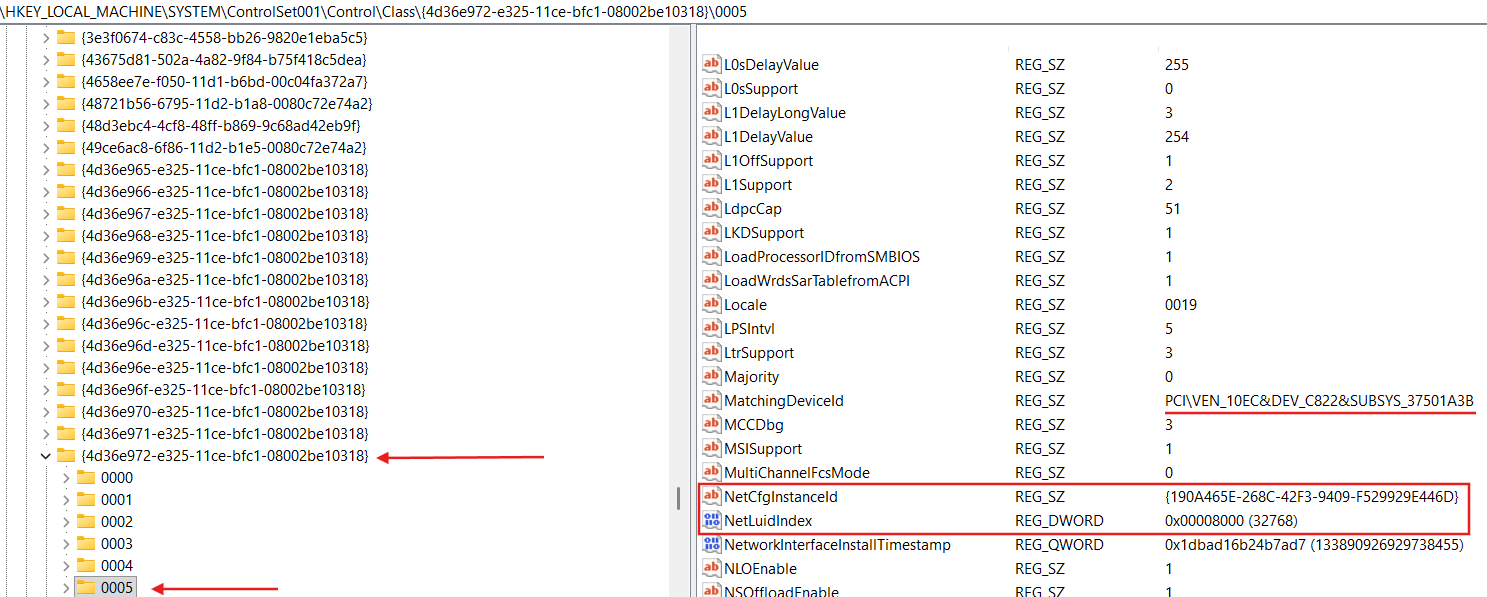This screenshot has height=597, width=1487.
Task: Click the NetCfgInstanceId string value icon
Action: (x=712, y=497)
